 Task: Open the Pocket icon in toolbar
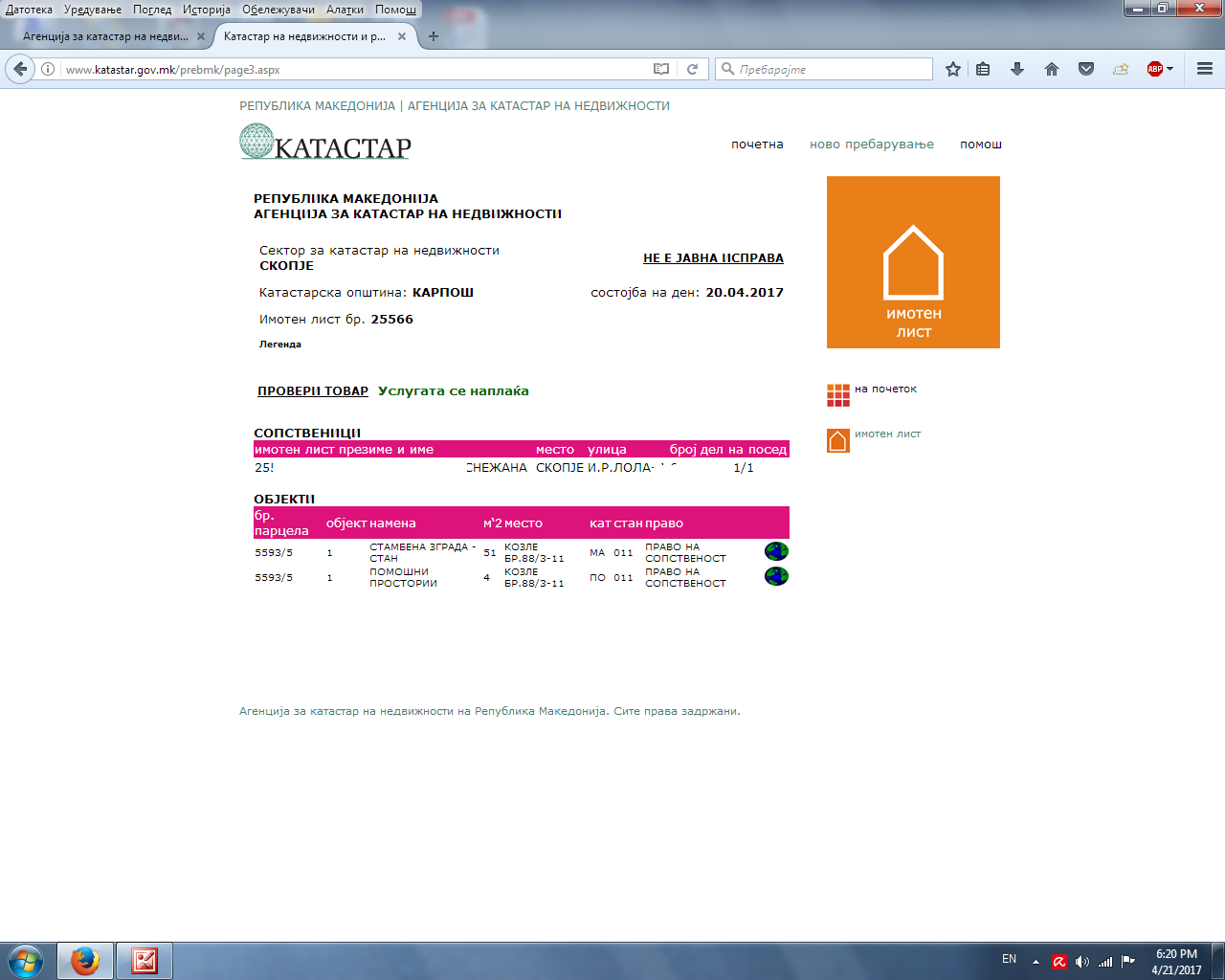click(x=1086, y=69)
